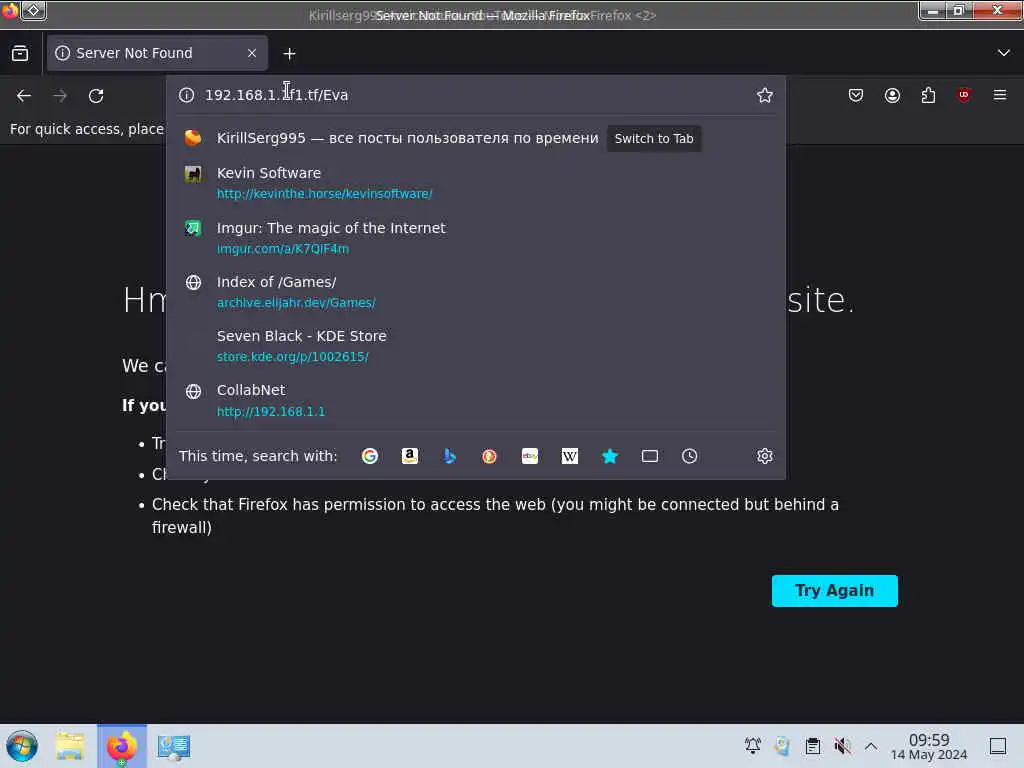
Task: Open the store.kde.org/p/1002615/ link
Action: [293, 357]
